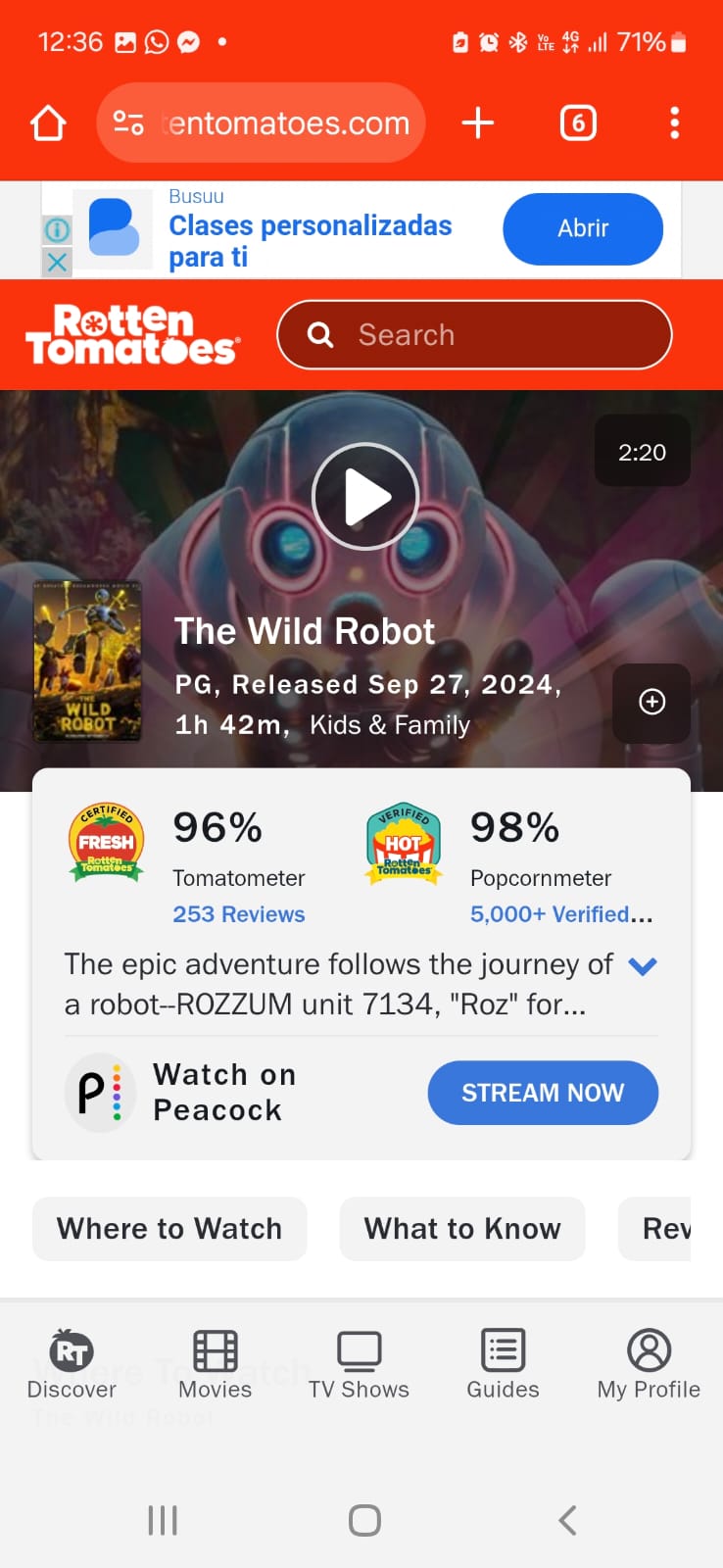Tap the Certified Fresh Tomatometer badge

click(107, 843)
